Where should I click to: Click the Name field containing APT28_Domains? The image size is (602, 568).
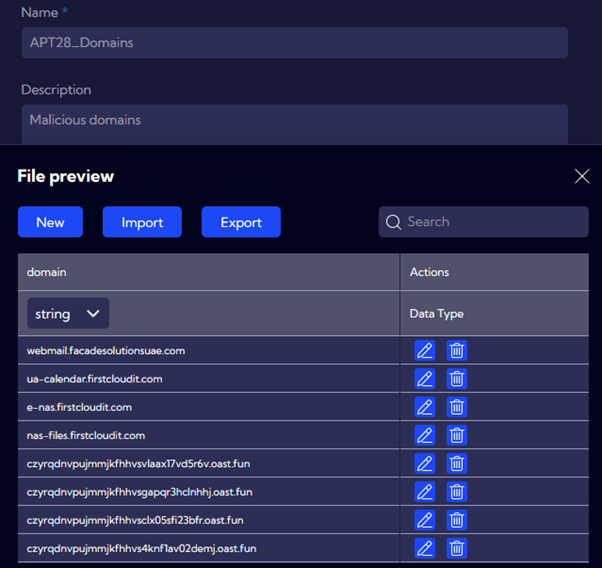coord(294,43)
